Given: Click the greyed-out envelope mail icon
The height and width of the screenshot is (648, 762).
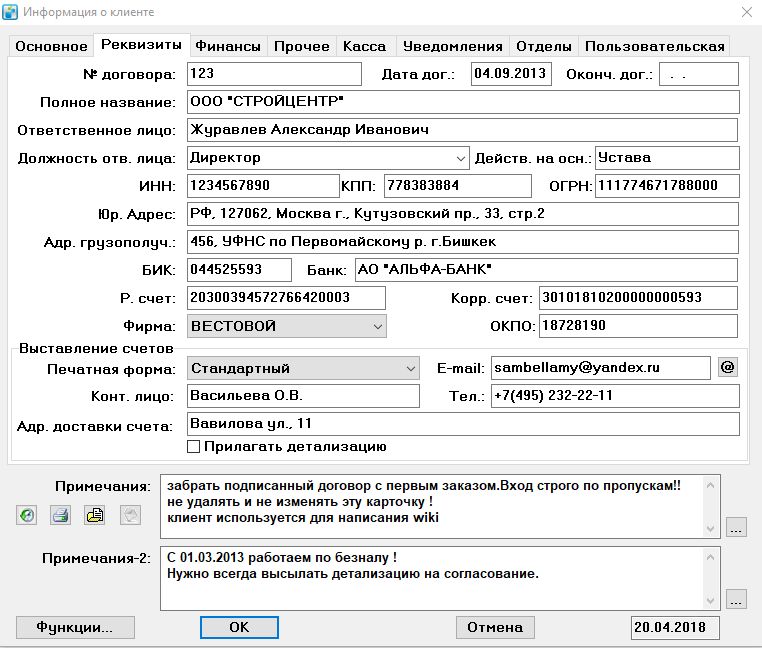Looking at the screenshot, I should [131, 515].
